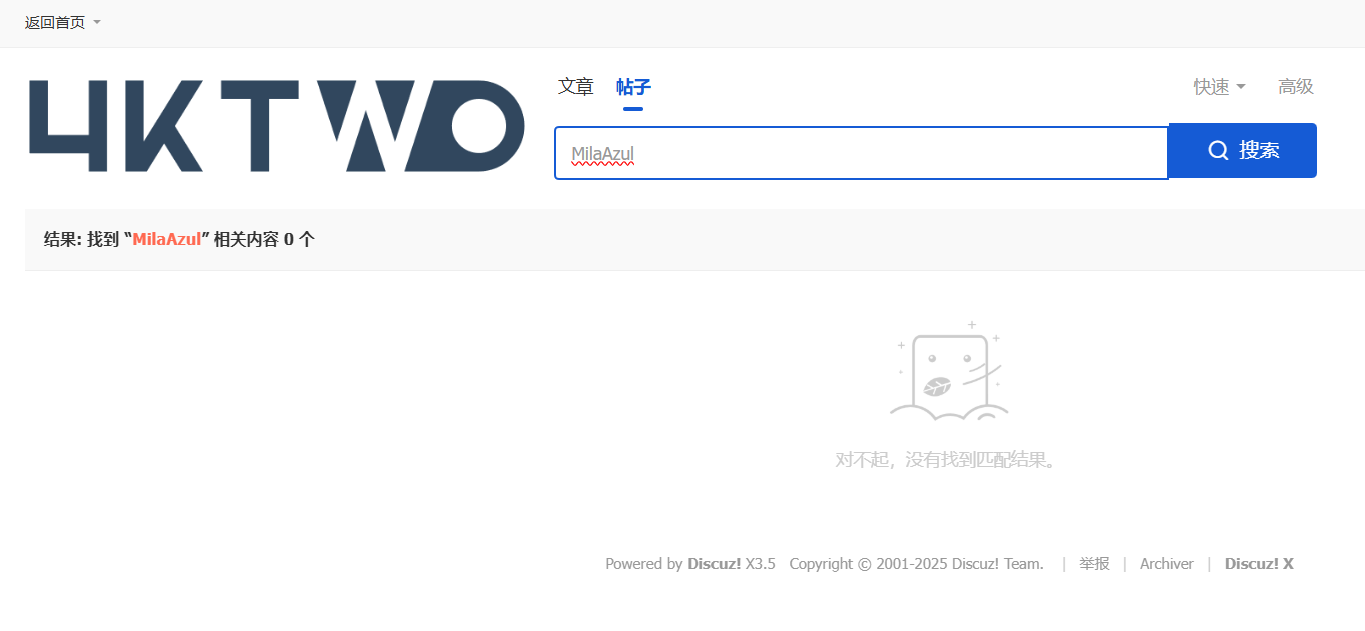
Task: Focus the search box containing MilaAzul
Action: [861, 153]
